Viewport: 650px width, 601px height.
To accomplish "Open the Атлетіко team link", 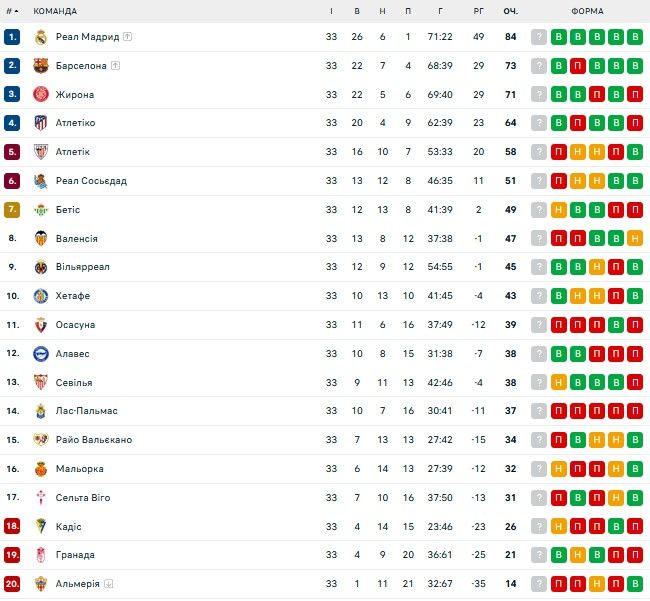I will click(x=75, y=123).
